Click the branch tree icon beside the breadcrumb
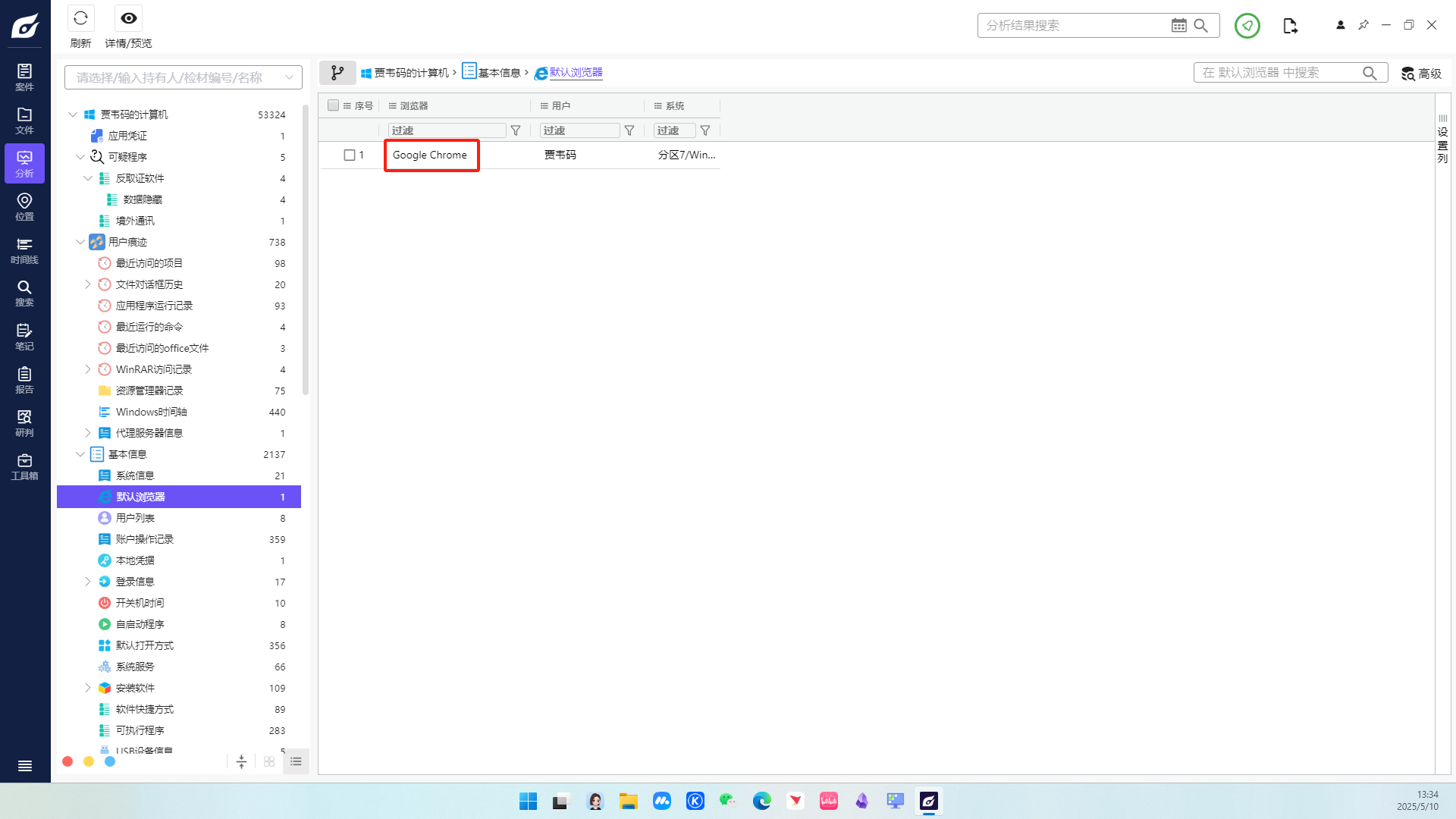 337,73
